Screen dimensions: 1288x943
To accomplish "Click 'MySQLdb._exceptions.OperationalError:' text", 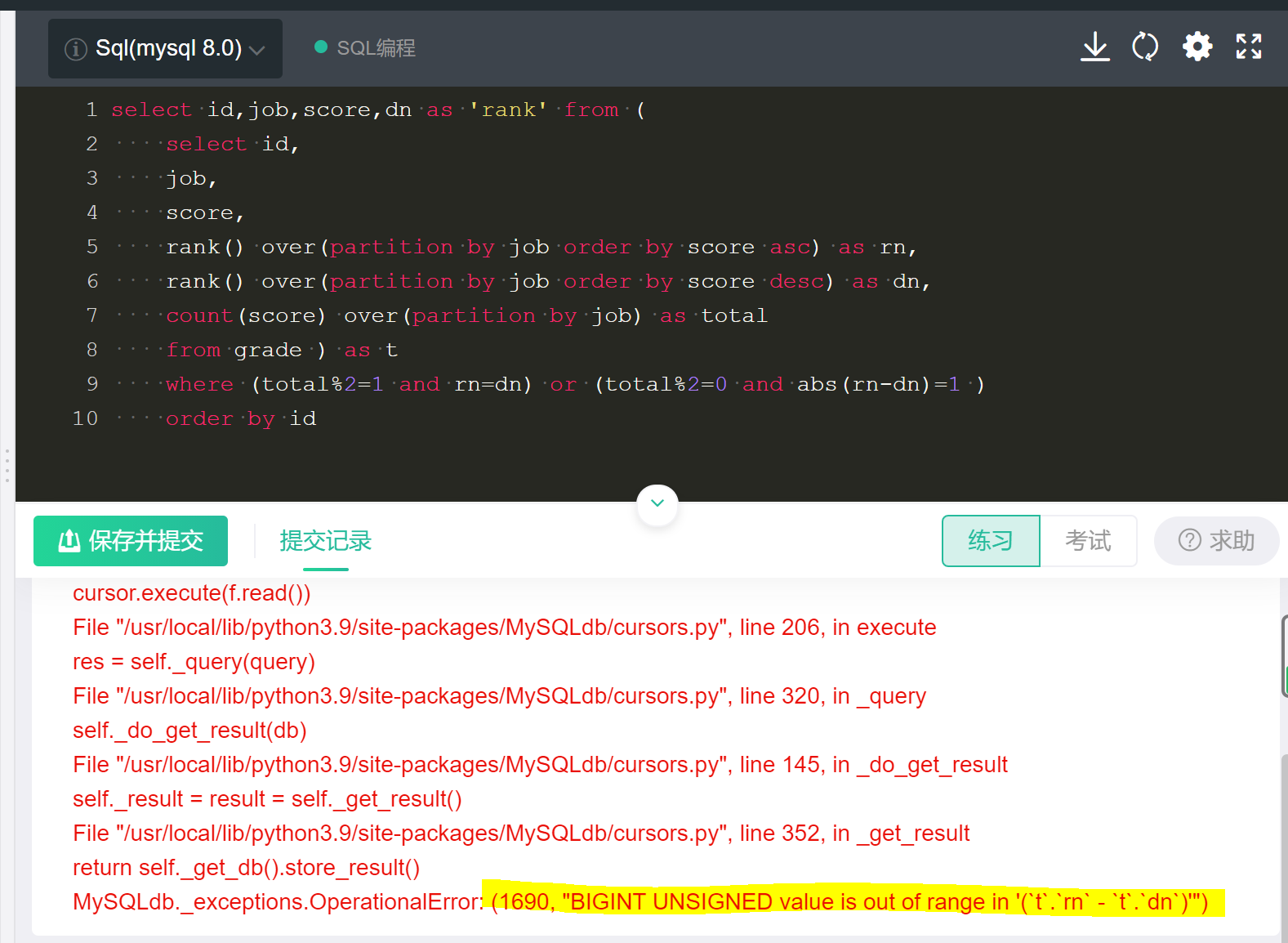I will [x=279, y=901].
